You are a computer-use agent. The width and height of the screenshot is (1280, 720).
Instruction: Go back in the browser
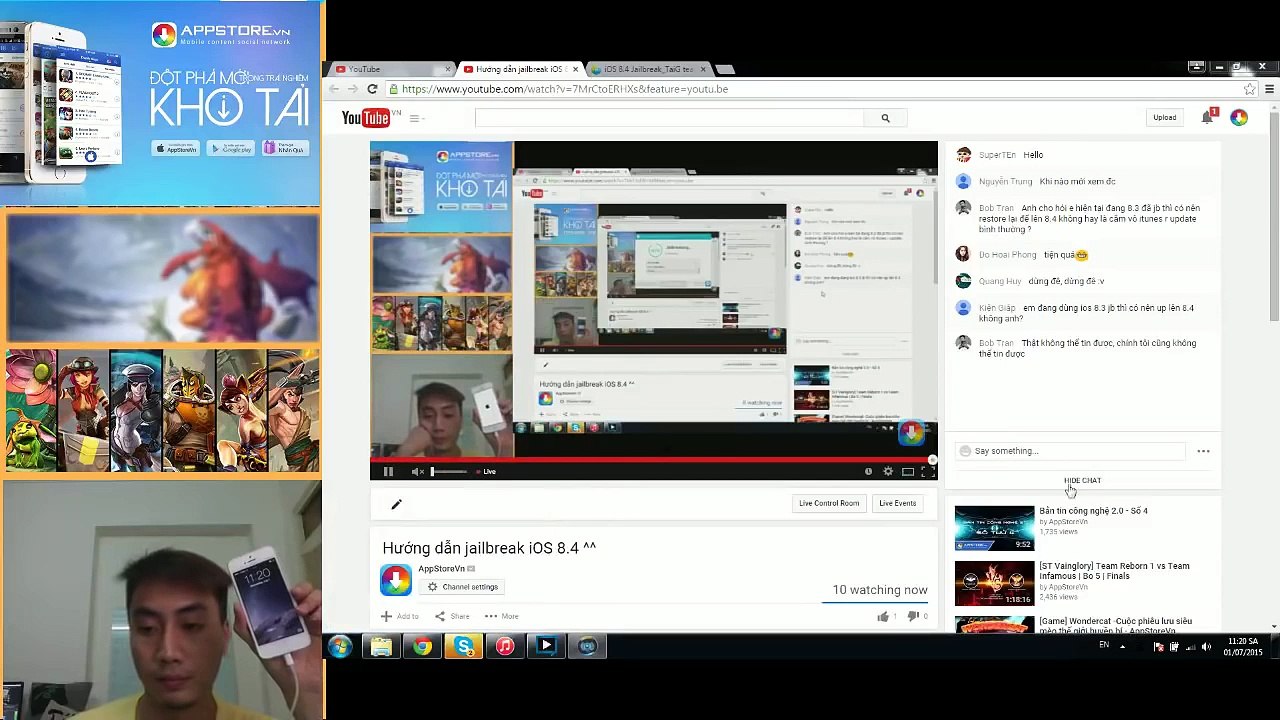[335, 89]
